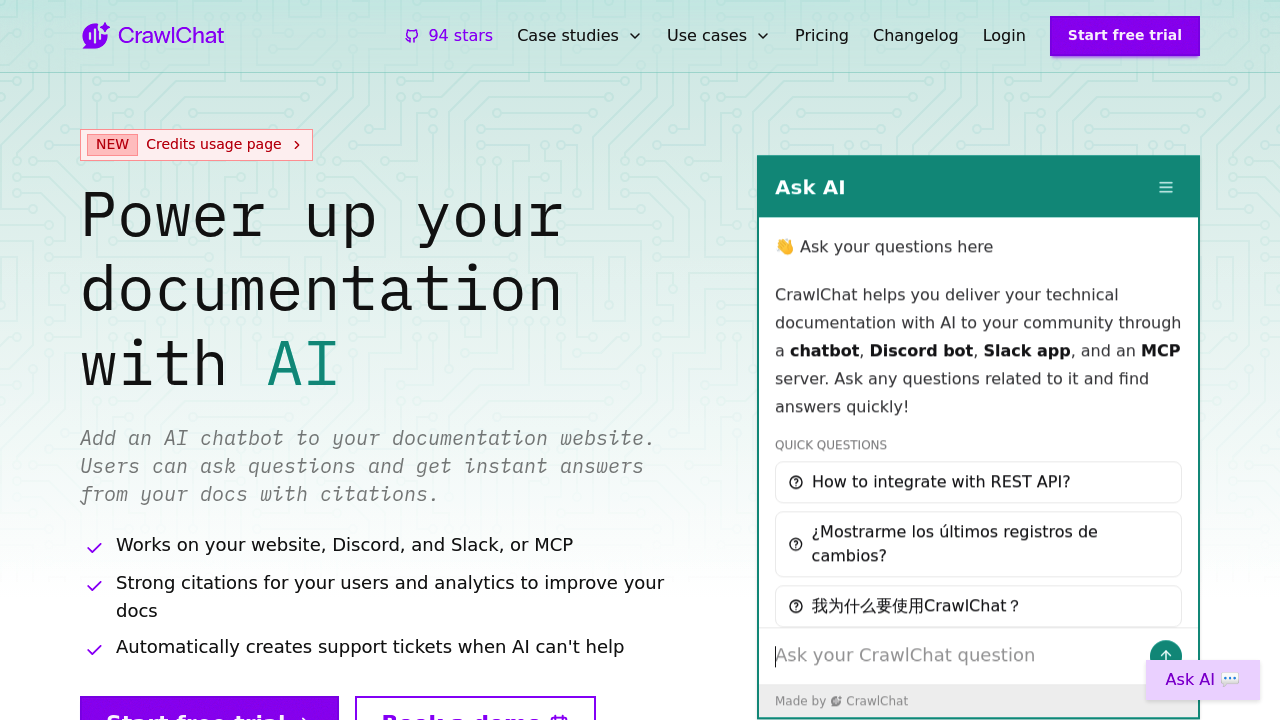The width and height of the screenshot is (1280, 720).
Task: Open the Pricing page
Action: [x=821, y=35]
